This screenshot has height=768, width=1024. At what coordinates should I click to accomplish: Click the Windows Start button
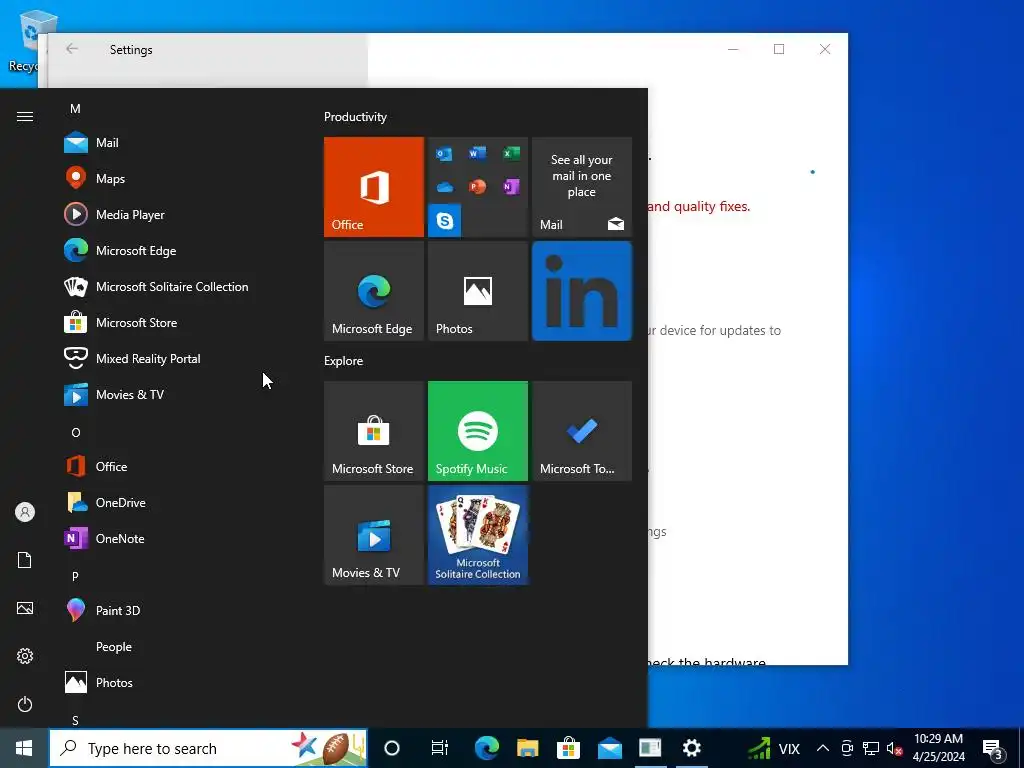pyautogui.click(x=24, y=748)
